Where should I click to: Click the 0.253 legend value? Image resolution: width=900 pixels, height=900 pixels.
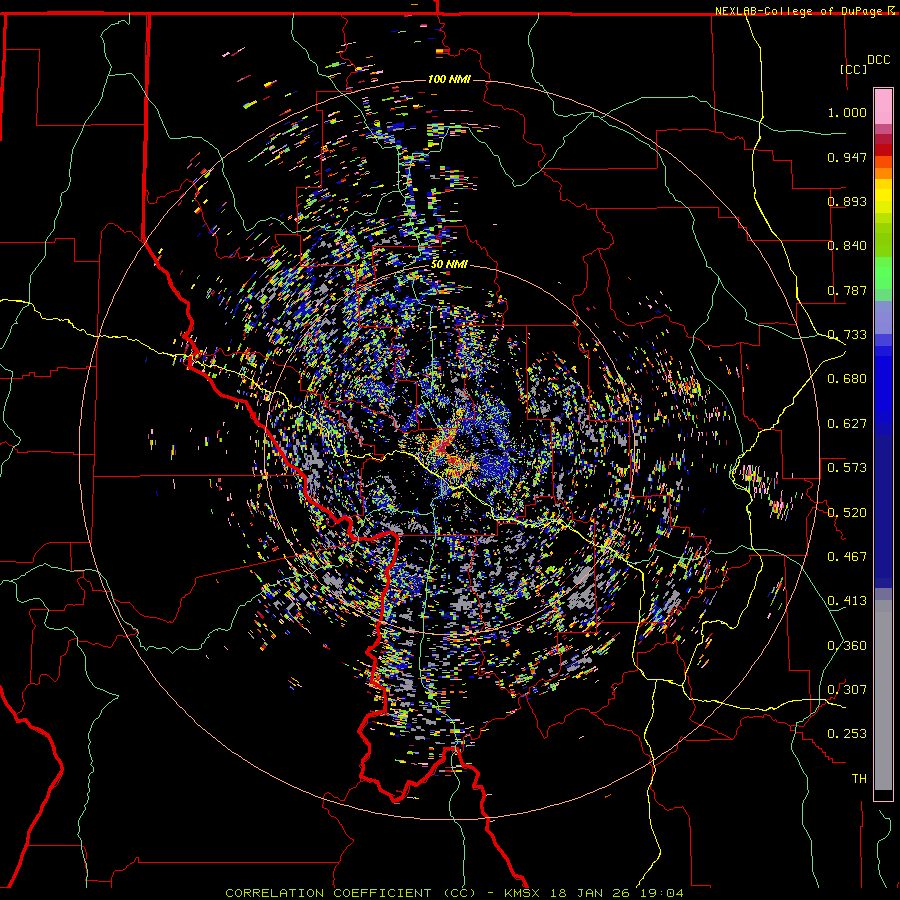847,734
